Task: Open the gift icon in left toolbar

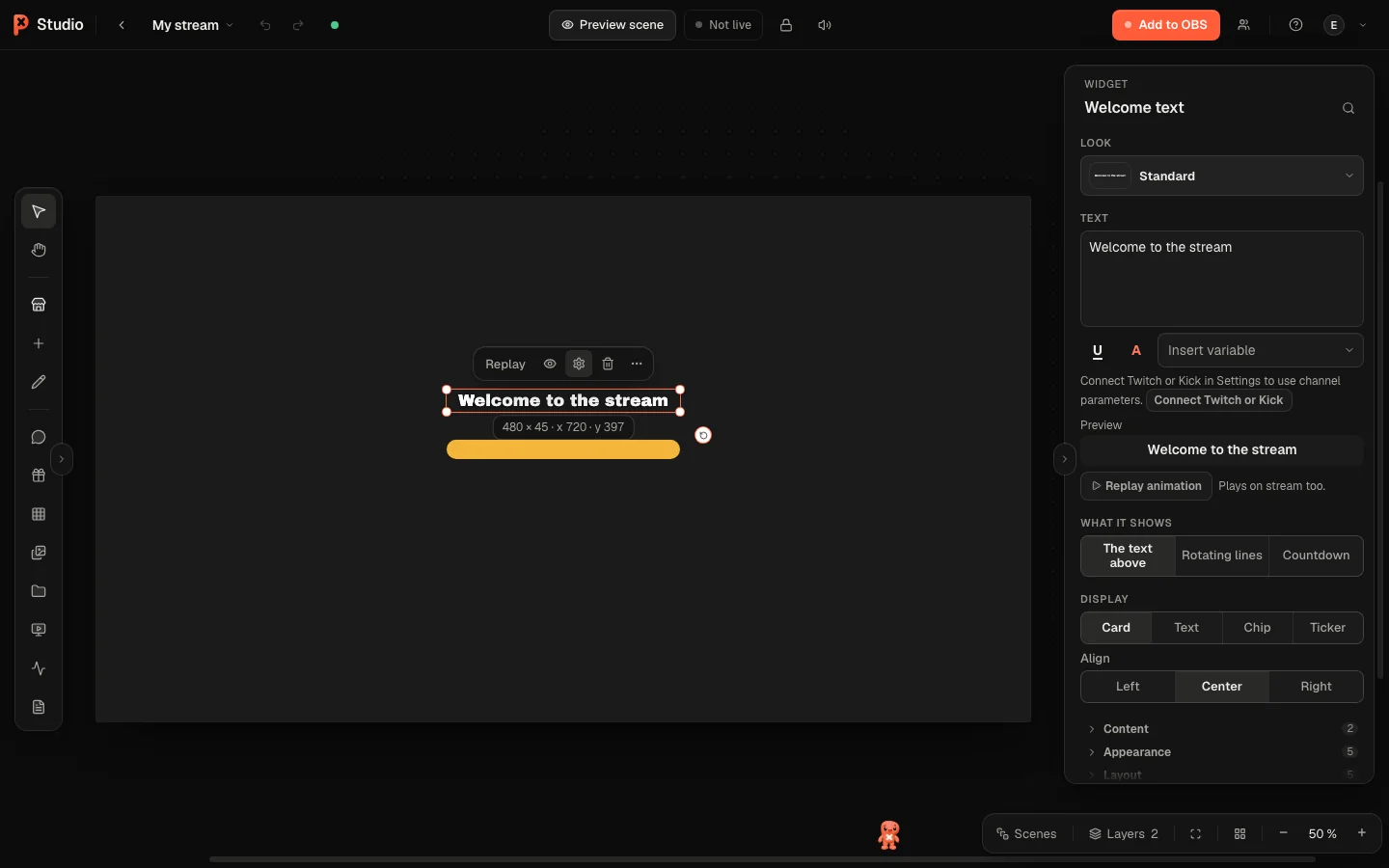Action: (x=39, y=475)
